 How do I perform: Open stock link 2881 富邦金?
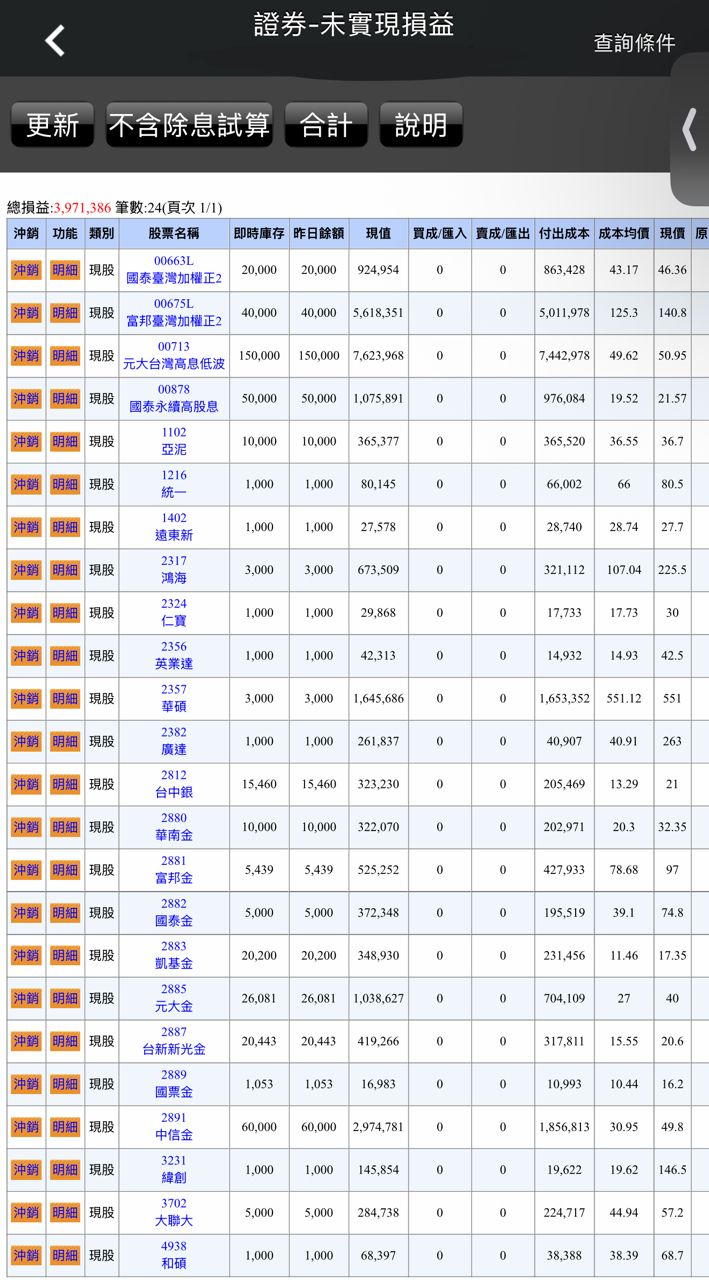173,870
